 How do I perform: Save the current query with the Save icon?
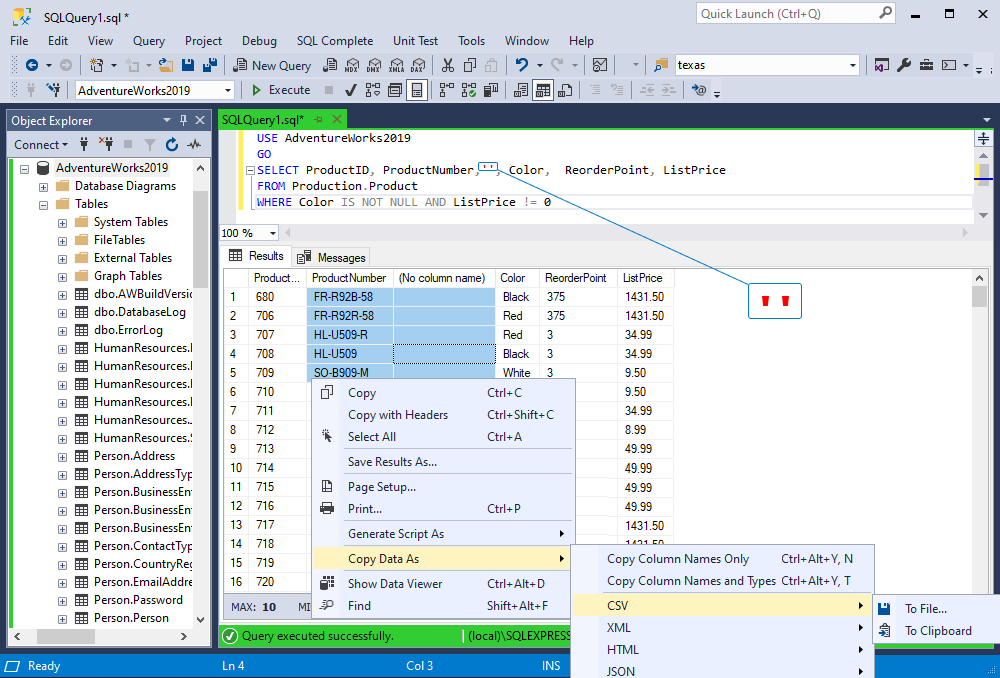[x=189, y=64]
